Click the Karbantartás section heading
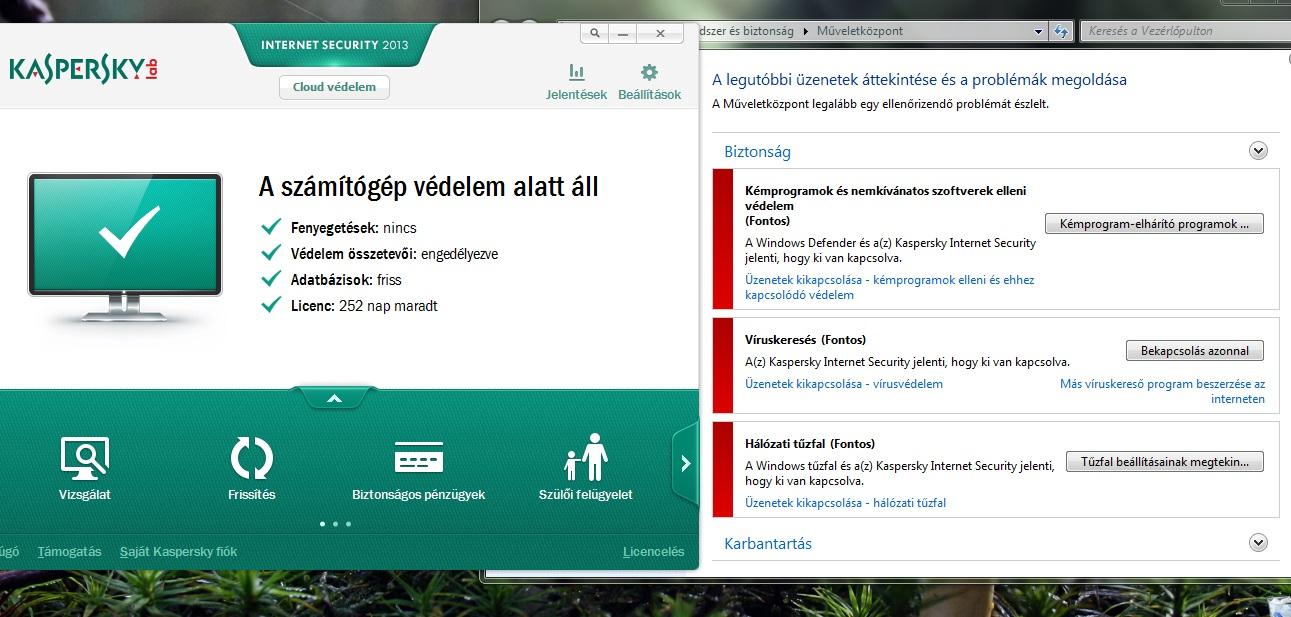1291x617 pixels. (x=768, y=544)
